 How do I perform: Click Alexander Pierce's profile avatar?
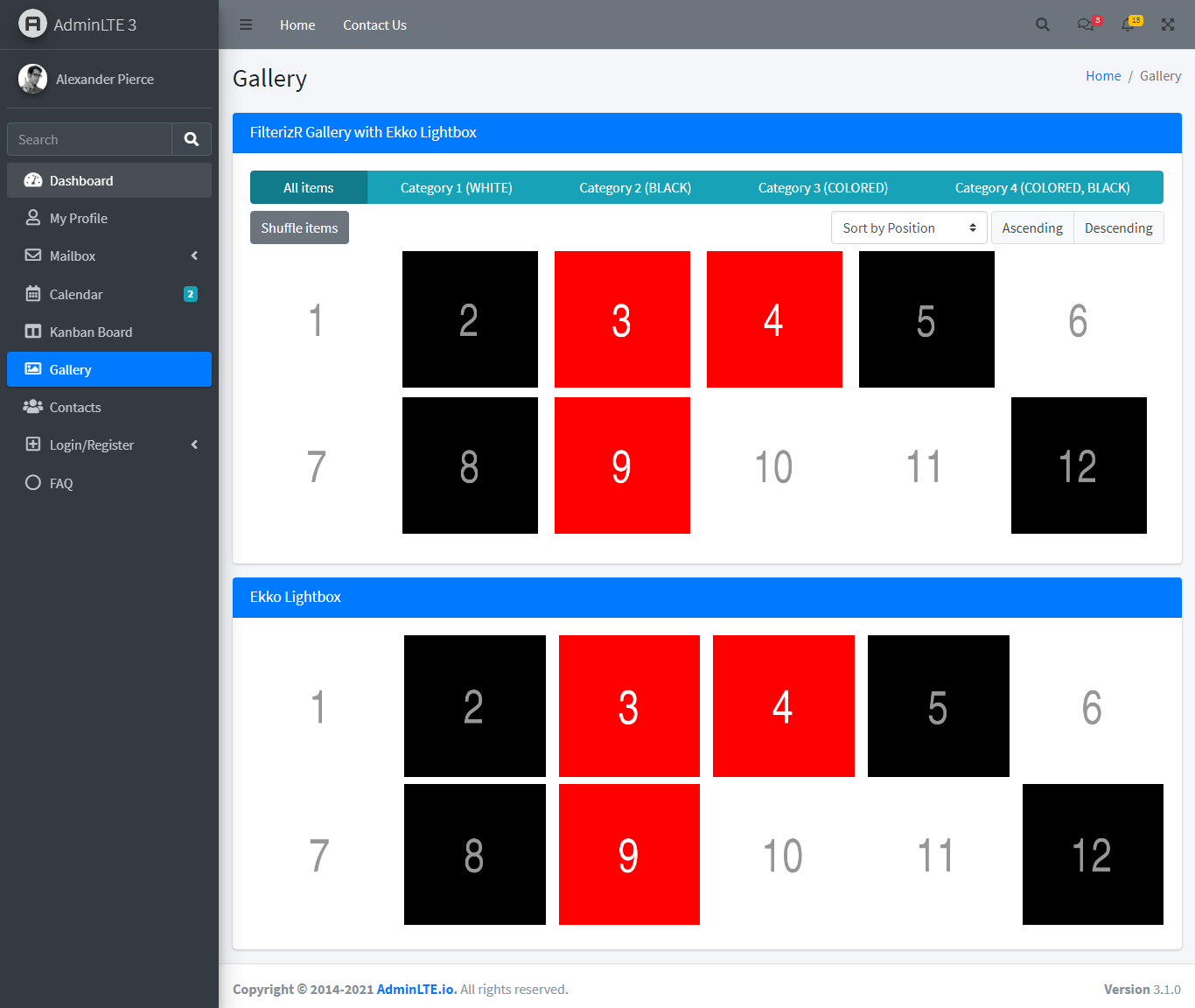point(32,79)
